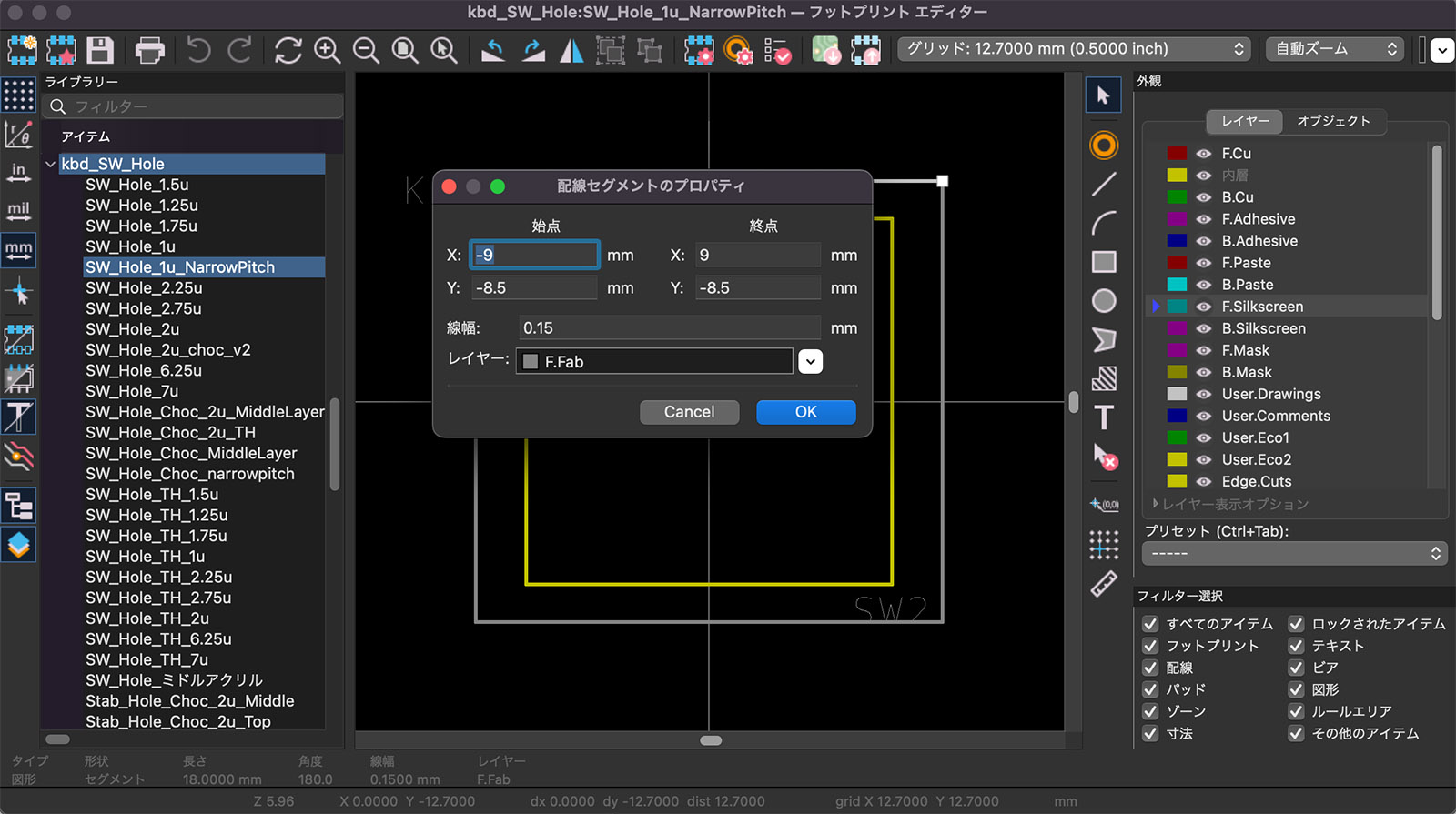The image size is (1456, 814).
Task: Collapse the kbd_SW_Hole library tree
Action: [x=51, y=164]
